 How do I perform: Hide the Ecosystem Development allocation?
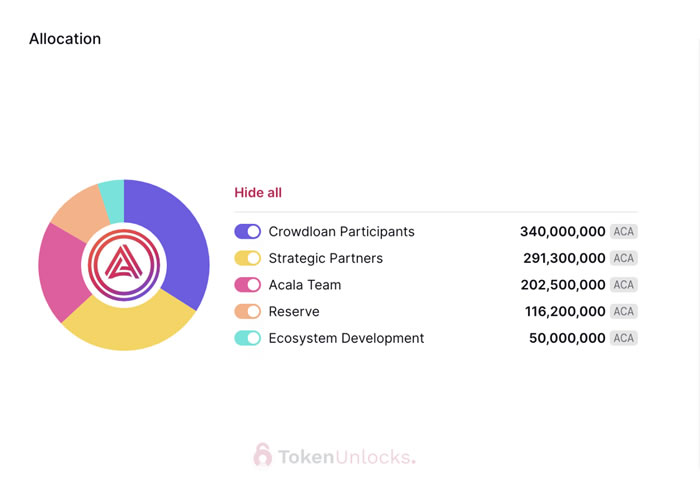pos(247,338)
